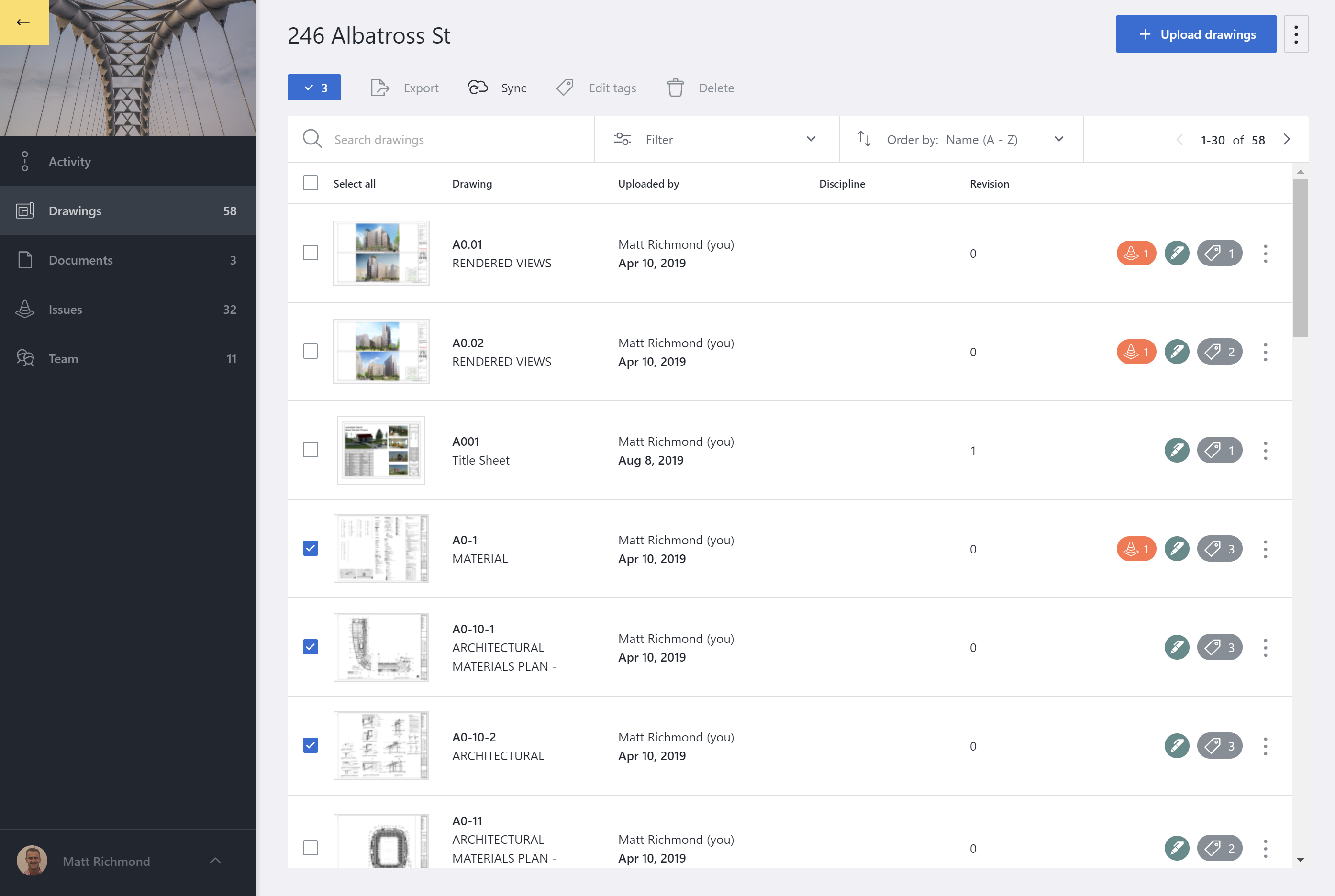Viewport: 1335px width, 896px height.
Task: Select the A0.02 RENDERED VIEWS checkbox
Action: pyautogui.click(x=311, y=351)
